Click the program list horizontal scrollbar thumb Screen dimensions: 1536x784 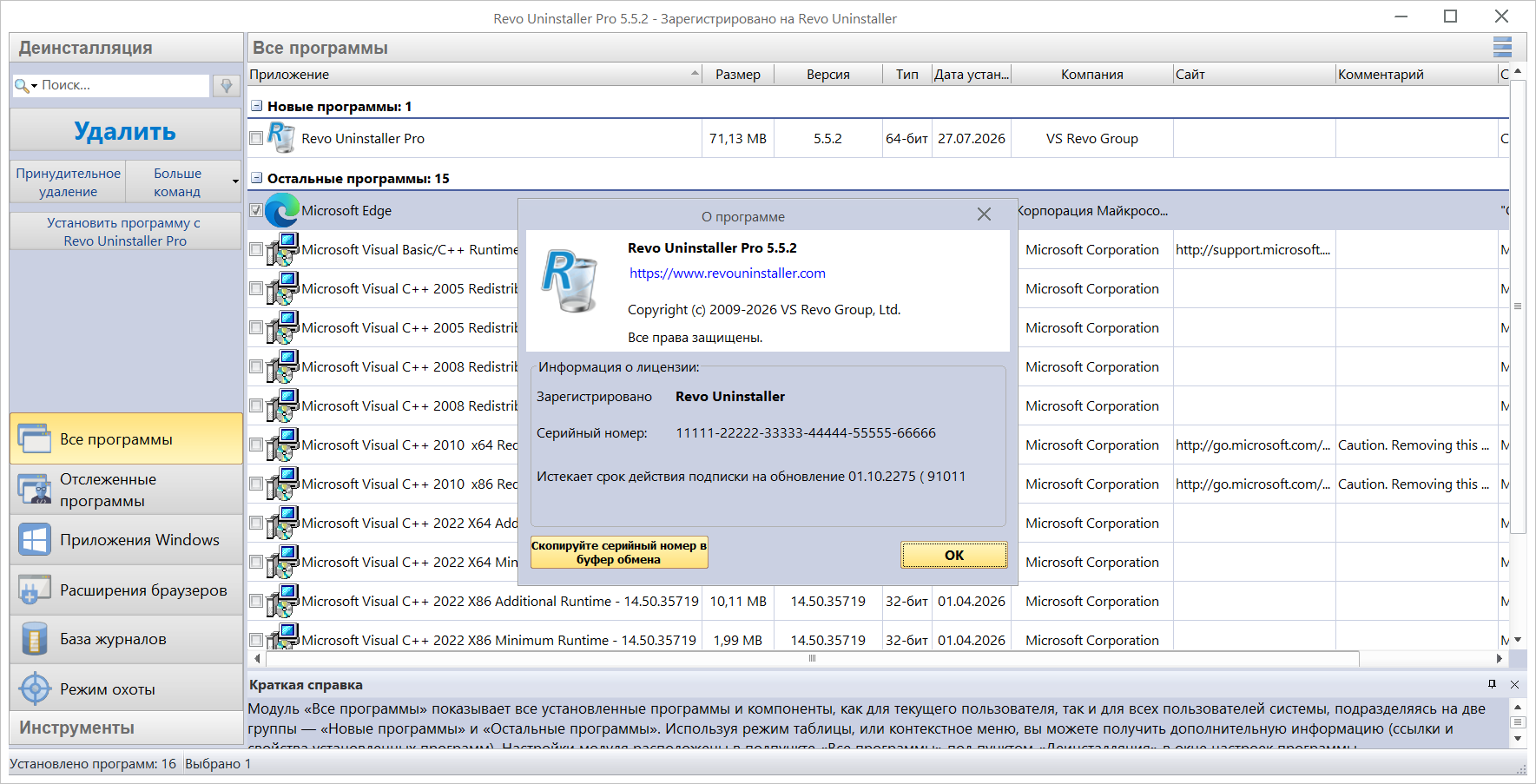(812, 658)
